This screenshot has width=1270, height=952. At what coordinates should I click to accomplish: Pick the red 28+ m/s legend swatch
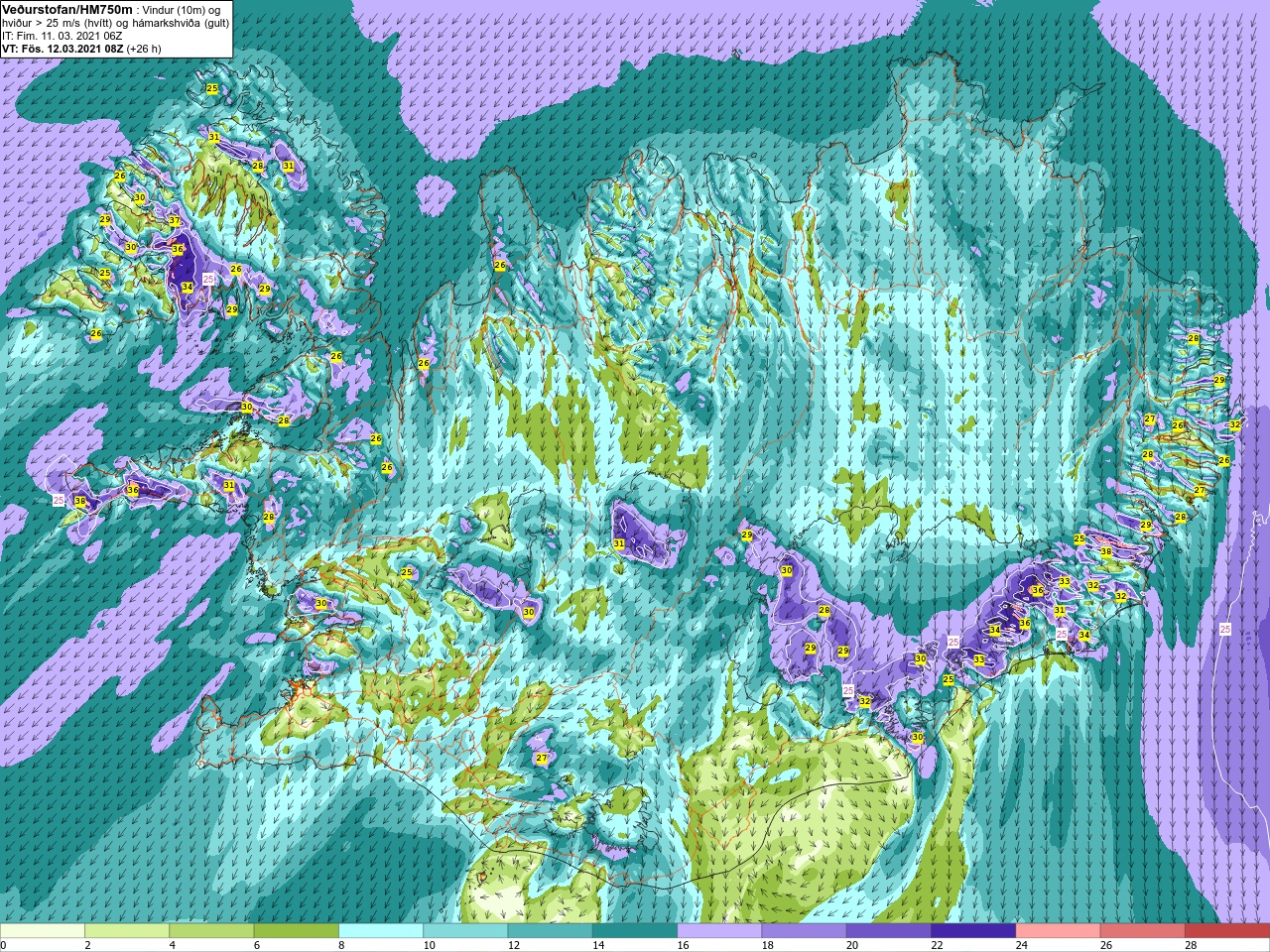pyautogui.click(x=1227, y=931)
